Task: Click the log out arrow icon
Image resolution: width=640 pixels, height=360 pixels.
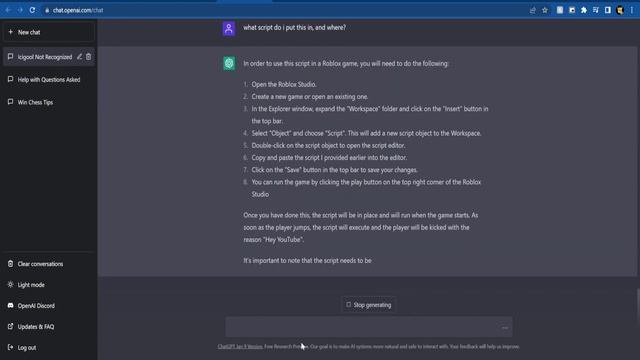Action: [10, 347]
